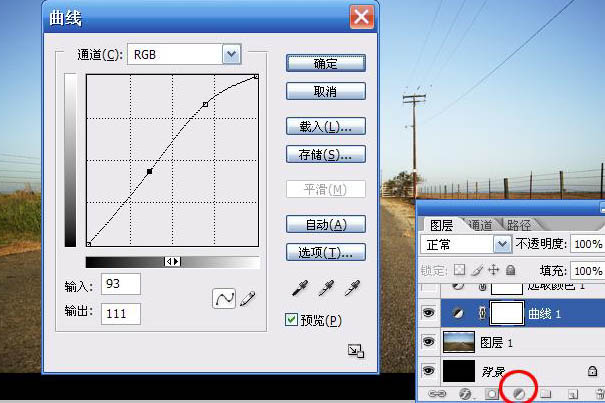
Task: Hide the 图层 1 layer visibility
Action: (429, 342)
